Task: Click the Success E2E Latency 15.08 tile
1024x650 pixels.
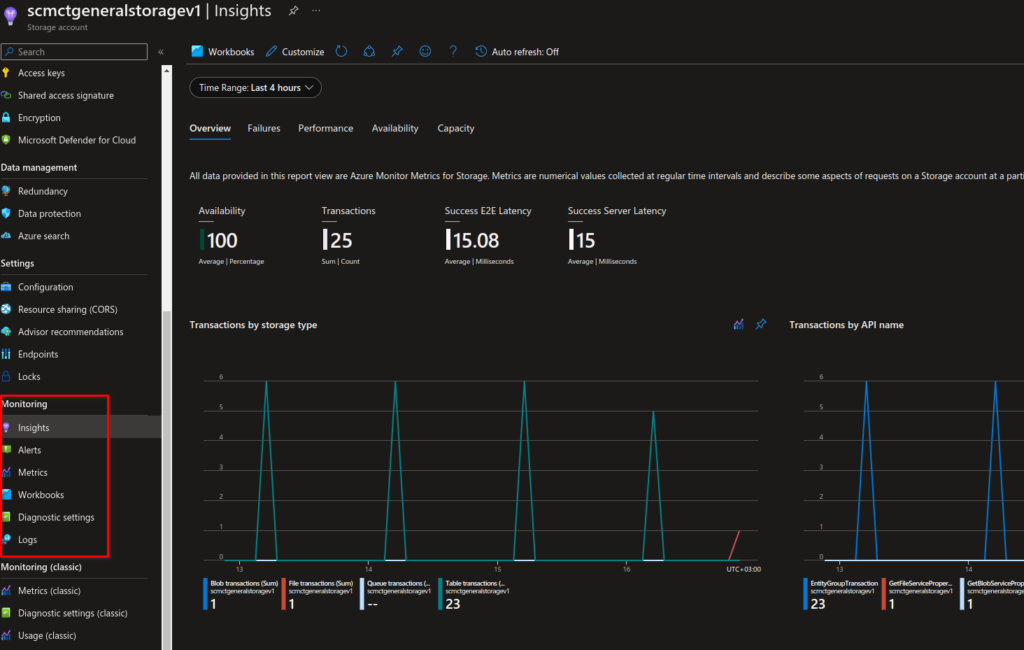Action: [x=488, y=235]
